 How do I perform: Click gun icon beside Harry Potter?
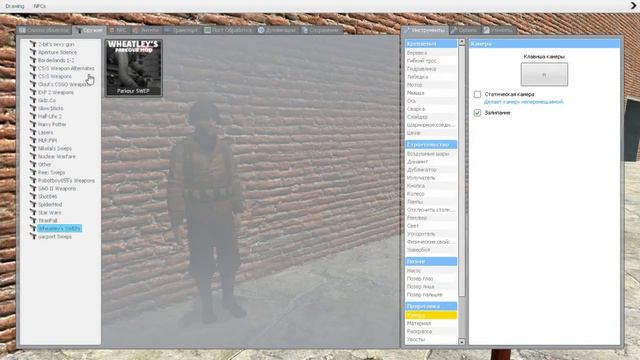click(33, 124)
